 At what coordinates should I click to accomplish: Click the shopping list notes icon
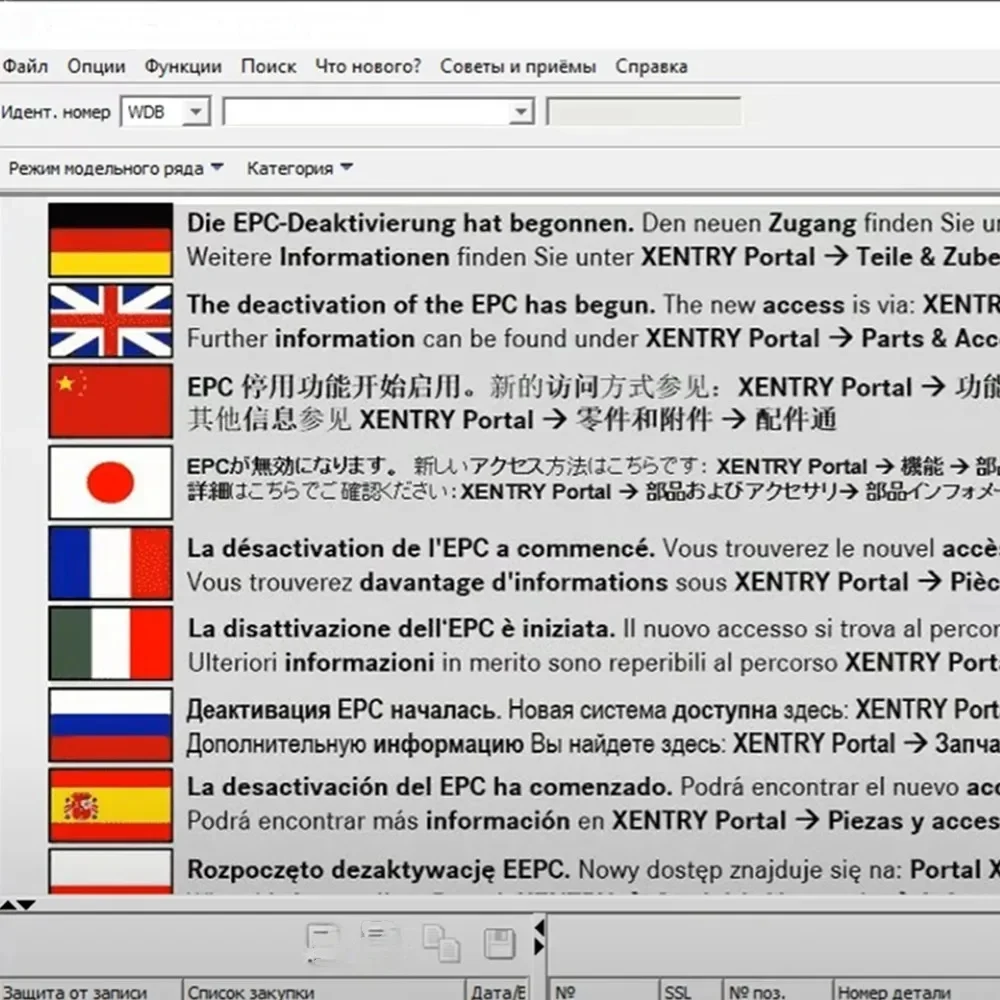(x=381, y=940)
